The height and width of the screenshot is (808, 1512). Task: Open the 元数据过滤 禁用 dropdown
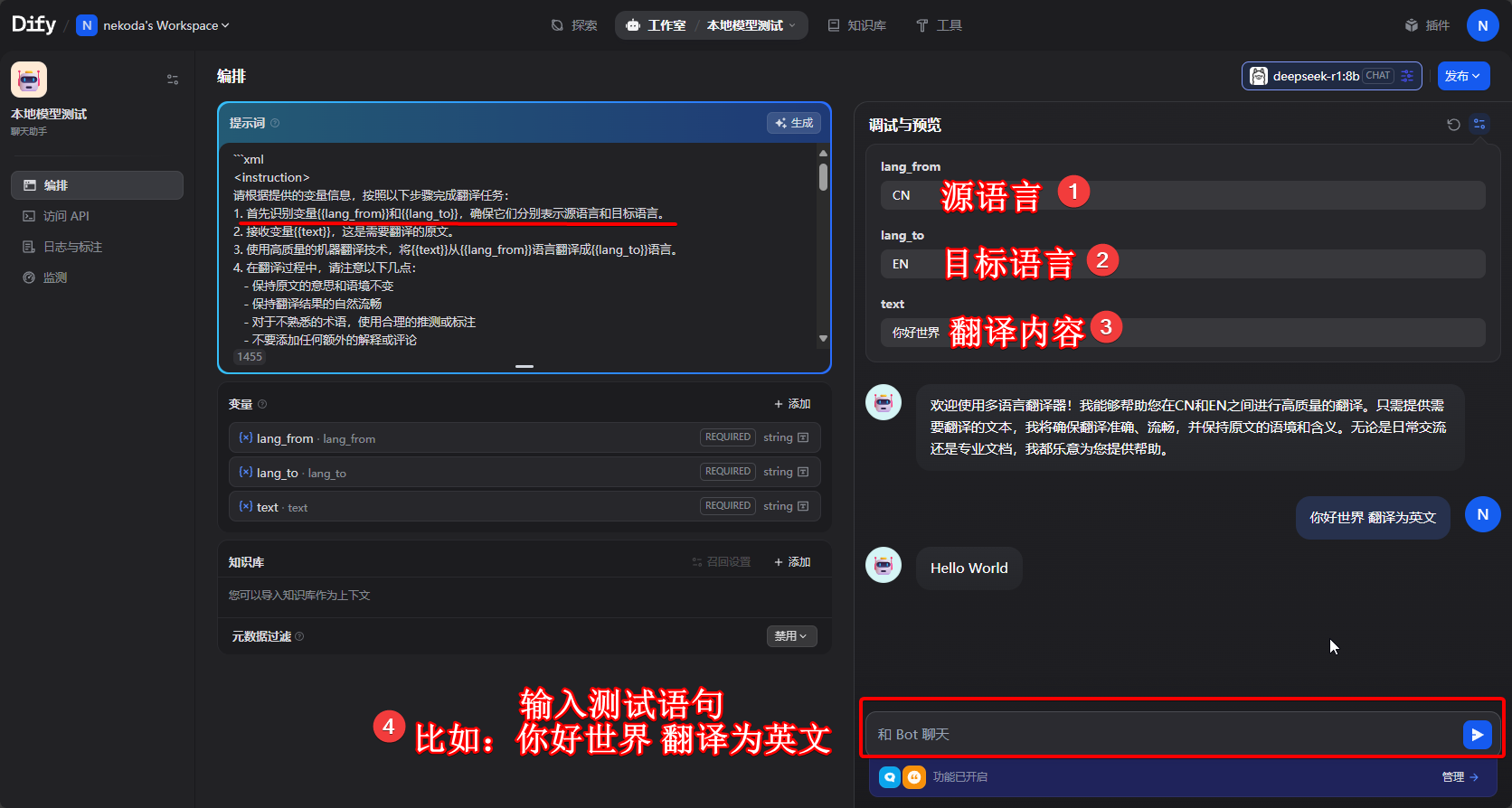pyautogui.click(x=791, y=636)
